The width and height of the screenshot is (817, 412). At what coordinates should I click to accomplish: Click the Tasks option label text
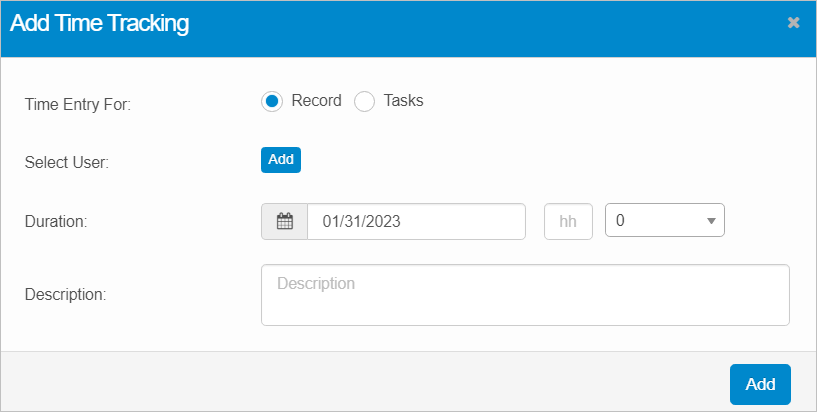pos(403,101)
